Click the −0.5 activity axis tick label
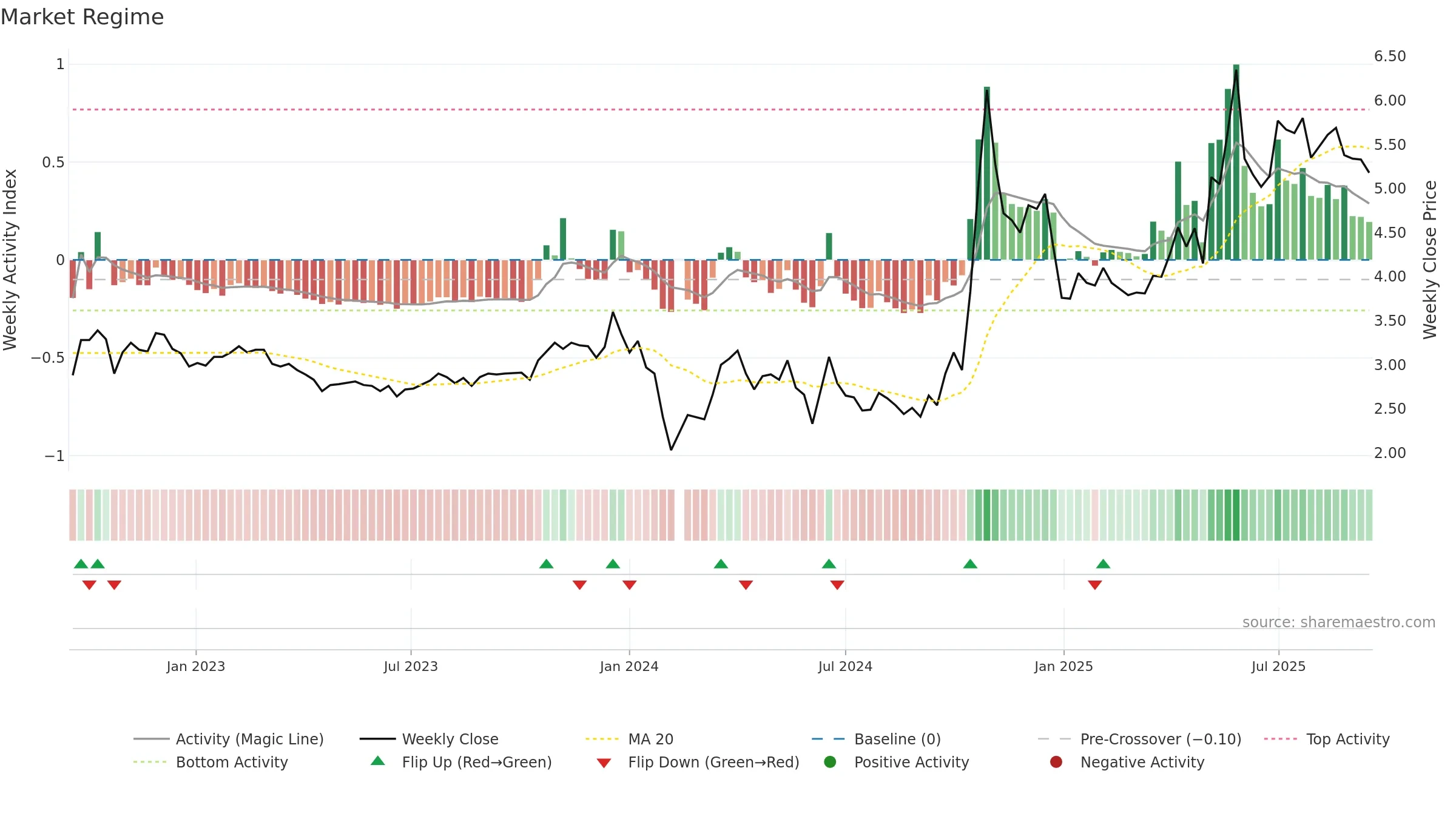1456x819 pixels. pyautogui.click(x=48, y=358)
